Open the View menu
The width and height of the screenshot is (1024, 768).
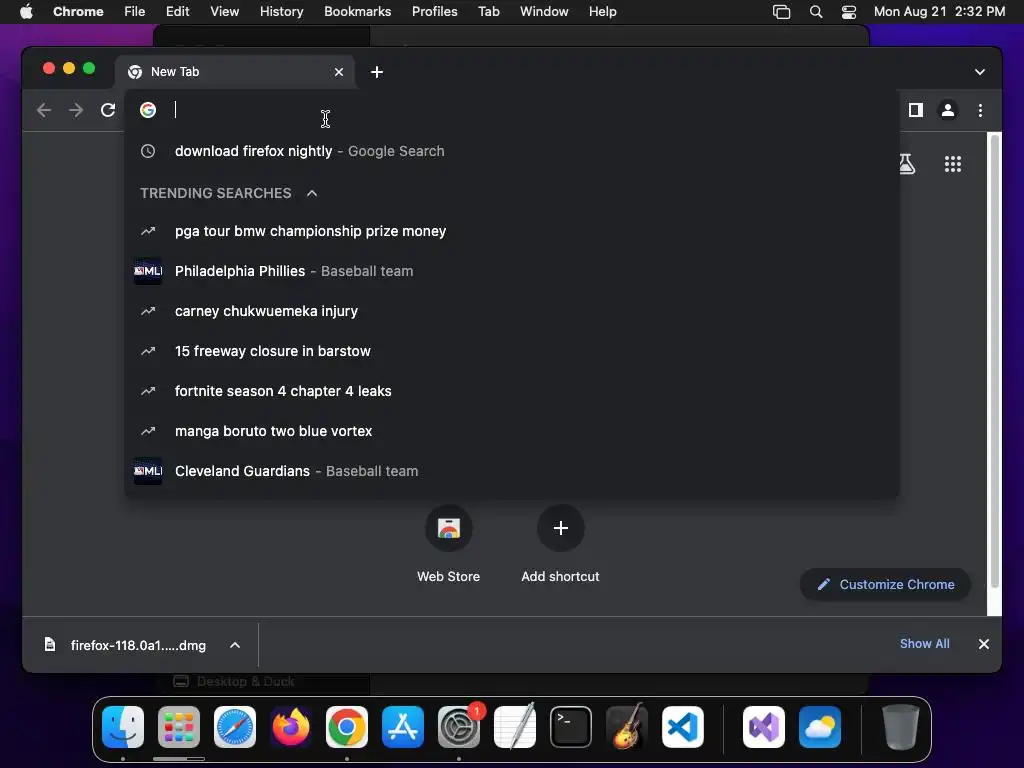click(x=224, y=11)
